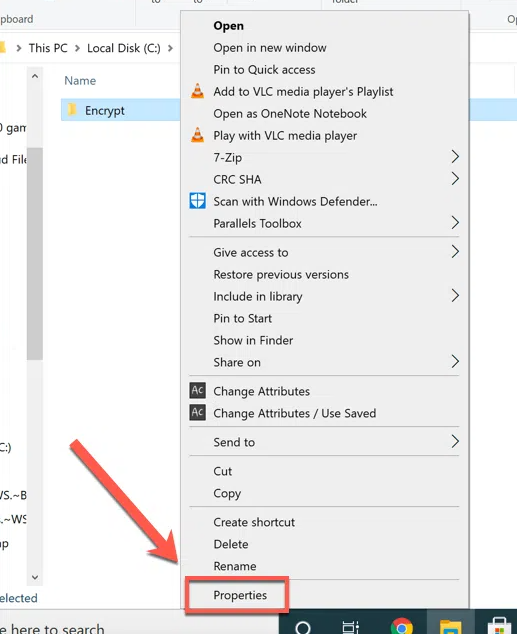517x634 pixels.
Task: Choose Cut from the context menu
Action: point(222,471)
